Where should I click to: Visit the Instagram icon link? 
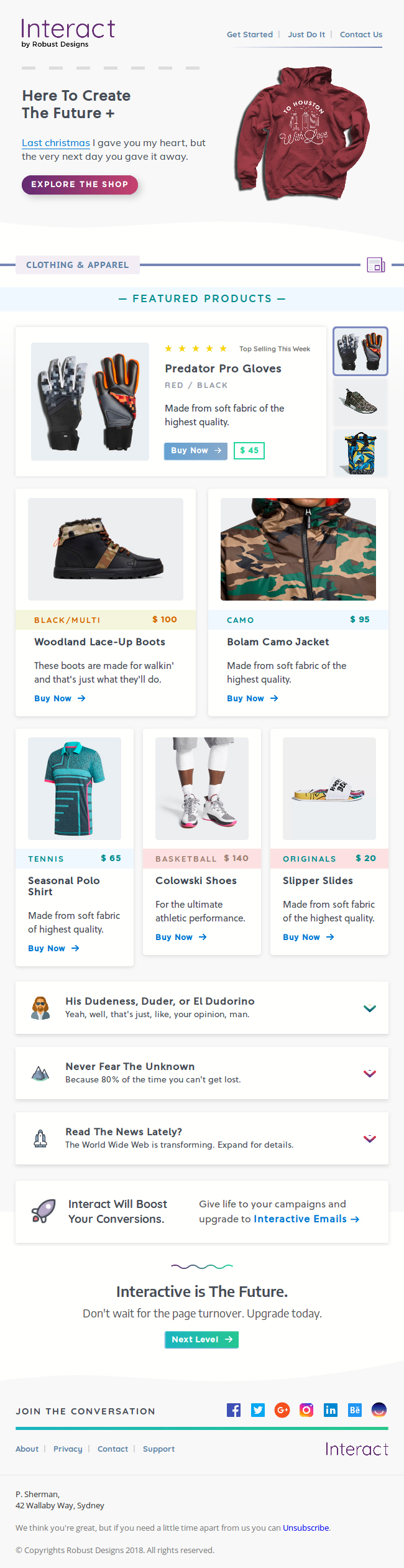coord(306,1410)
